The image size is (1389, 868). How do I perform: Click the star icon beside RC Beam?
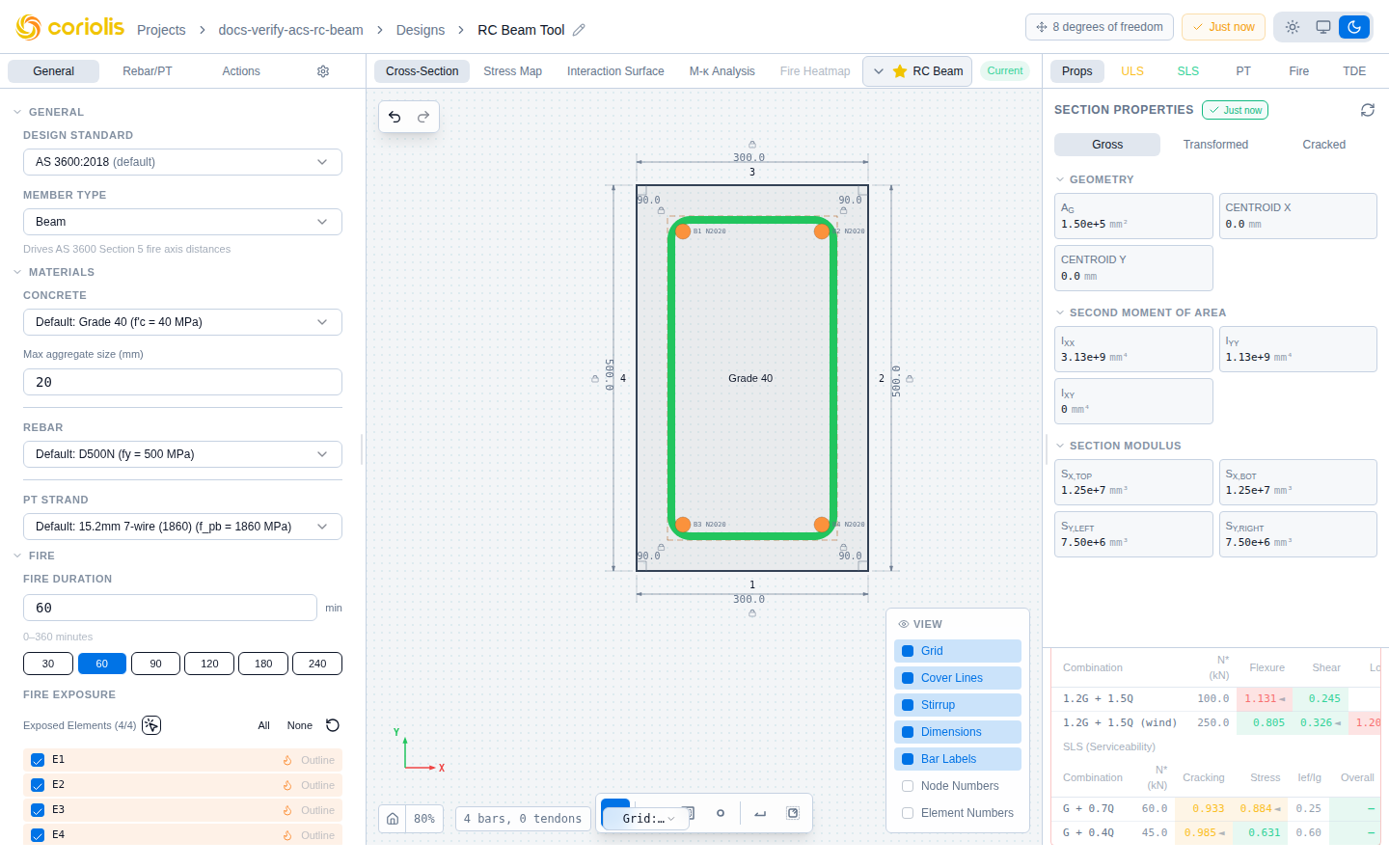pyautogui.click(x=900, y=71)
